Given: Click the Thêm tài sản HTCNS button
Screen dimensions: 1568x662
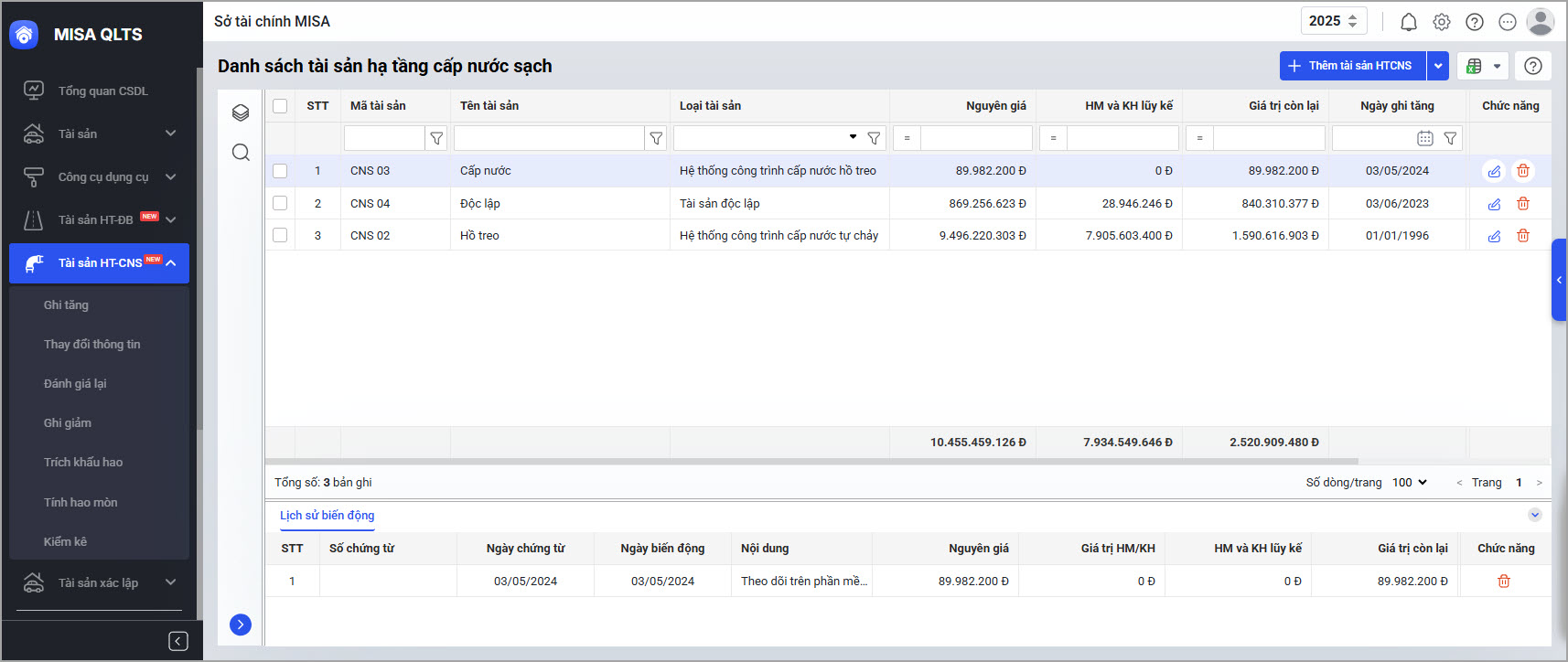Looking at the screenshot, I should [x=1352, y=66].
